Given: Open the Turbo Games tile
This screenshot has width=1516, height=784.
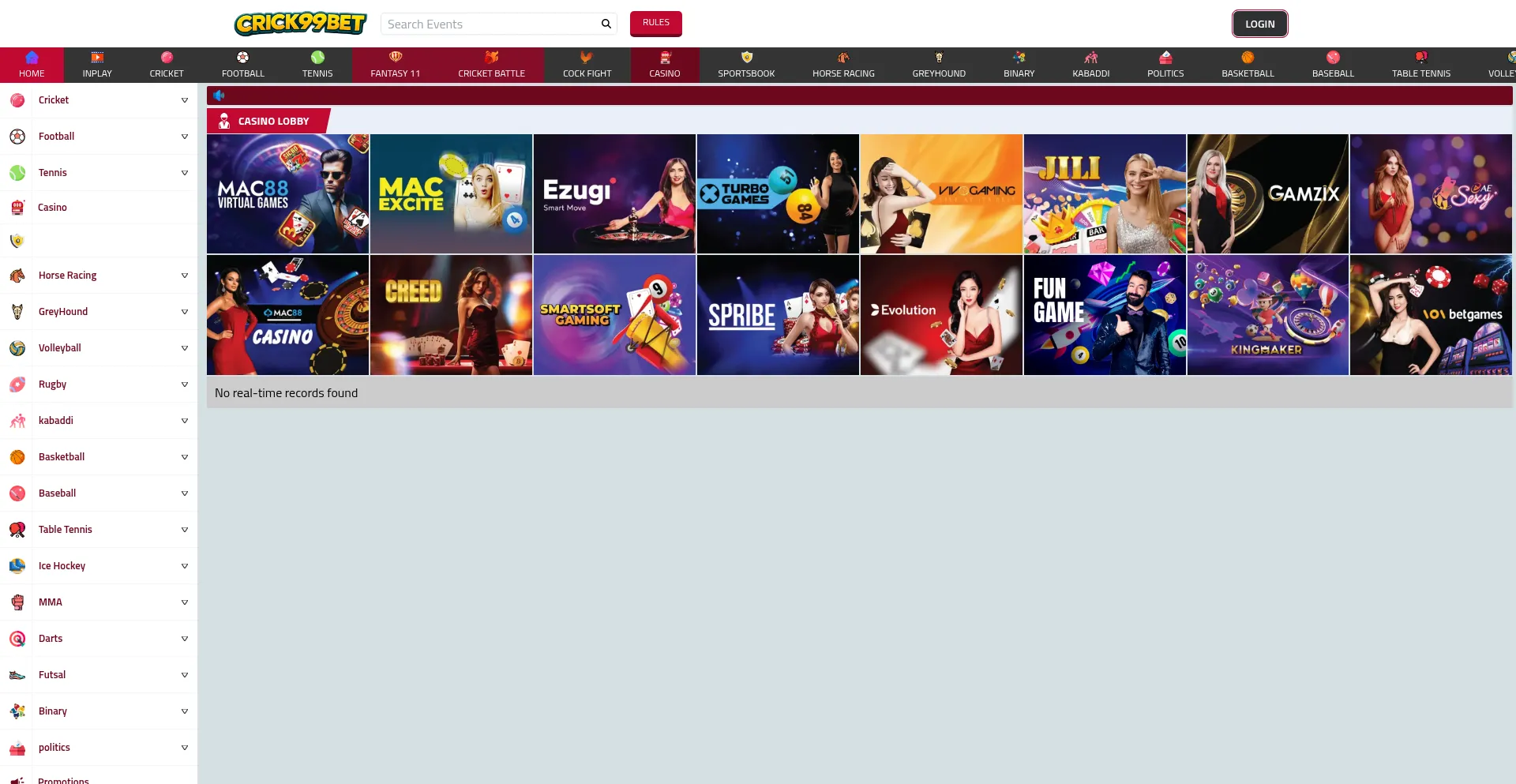Looking at the screenshot, I should point(778,193).
